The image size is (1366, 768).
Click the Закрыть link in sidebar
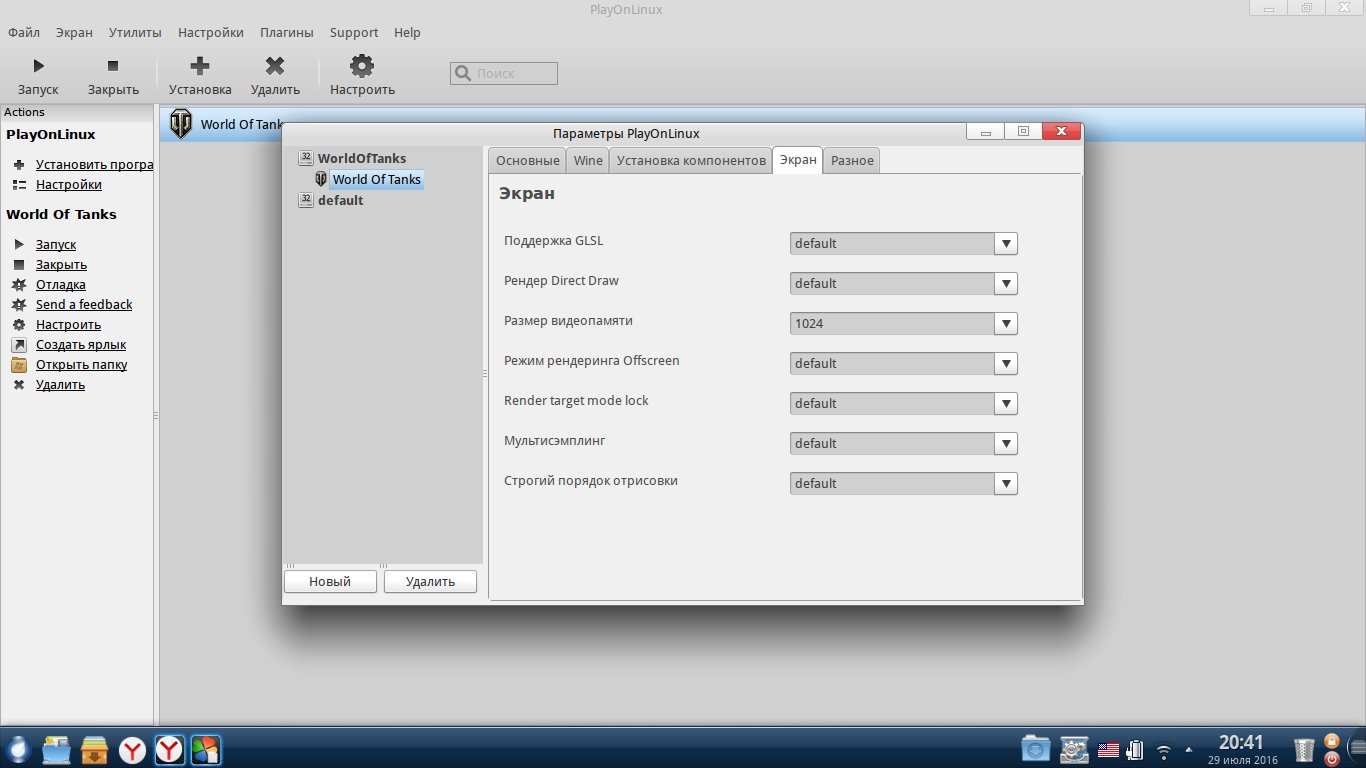(61, 265)
